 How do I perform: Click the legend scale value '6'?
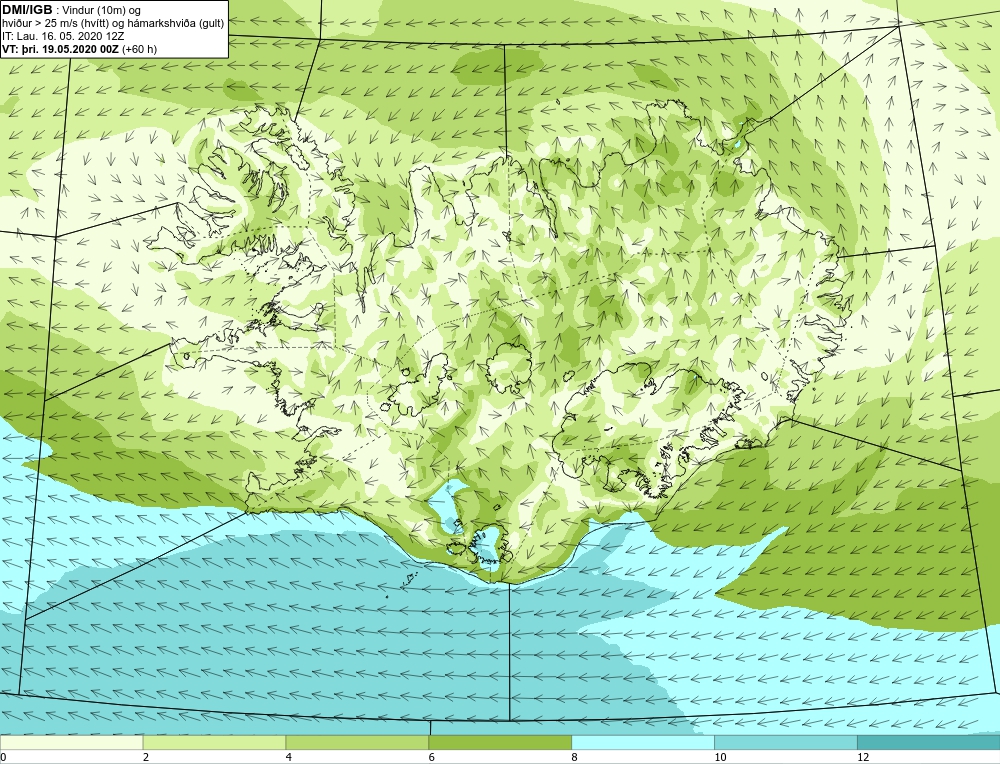(x=432, y=757)
